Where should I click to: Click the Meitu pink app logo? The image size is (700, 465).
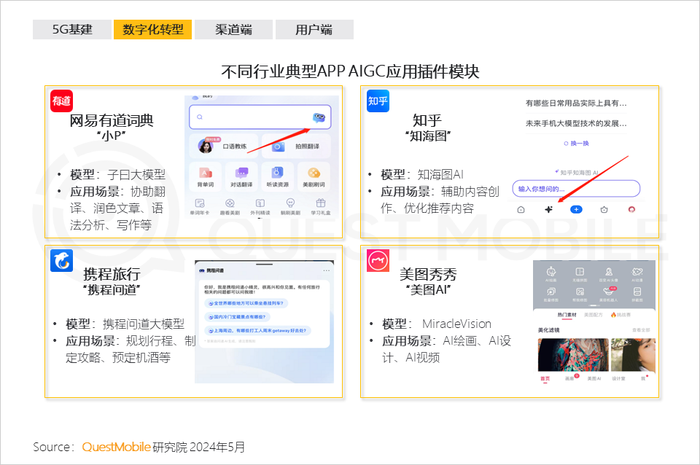pyautogui.click(x=378, y=261)
